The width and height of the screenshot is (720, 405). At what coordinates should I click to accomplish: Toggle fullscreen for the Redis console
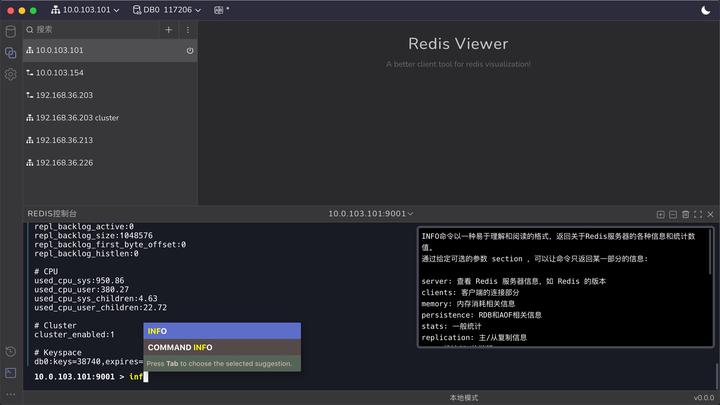(x=698, y=214)
